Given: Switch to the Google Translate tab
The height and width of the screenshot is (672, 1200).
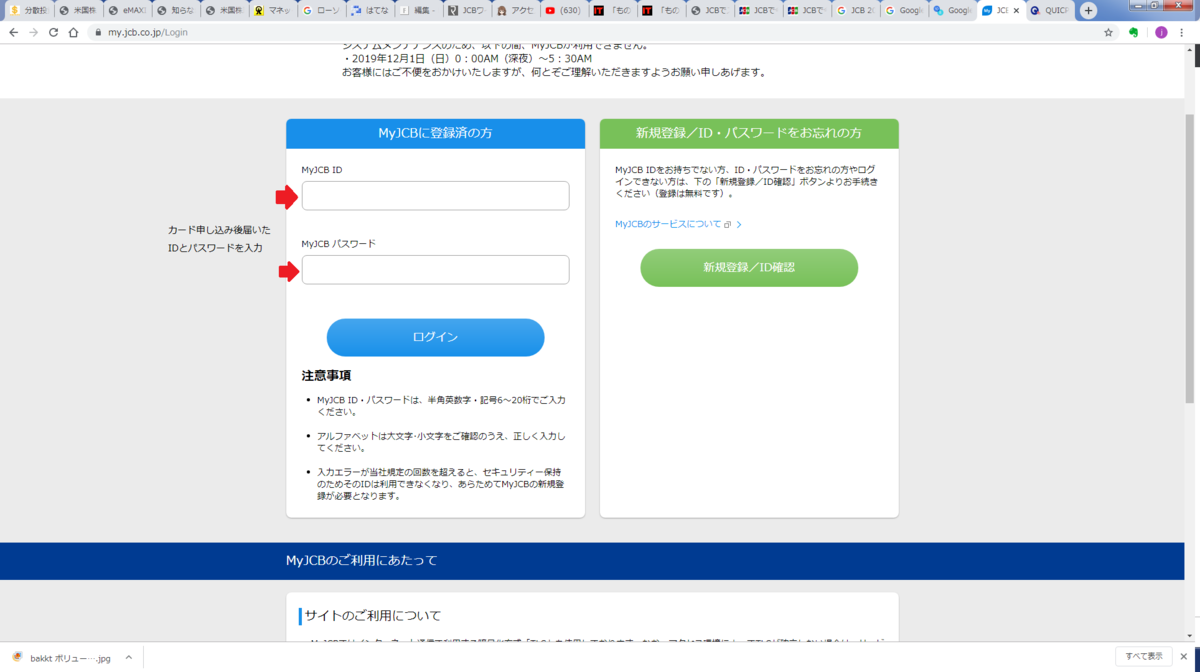Looking at the screenshot, I should 952,11.
